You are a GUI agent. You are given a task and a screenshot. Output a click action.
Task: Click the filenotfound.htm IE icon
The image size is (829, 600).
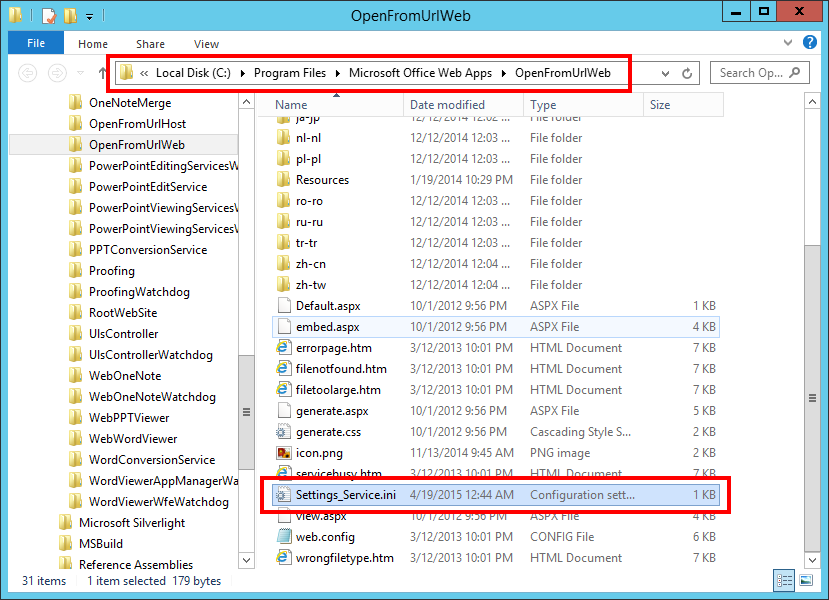point(283,368)
